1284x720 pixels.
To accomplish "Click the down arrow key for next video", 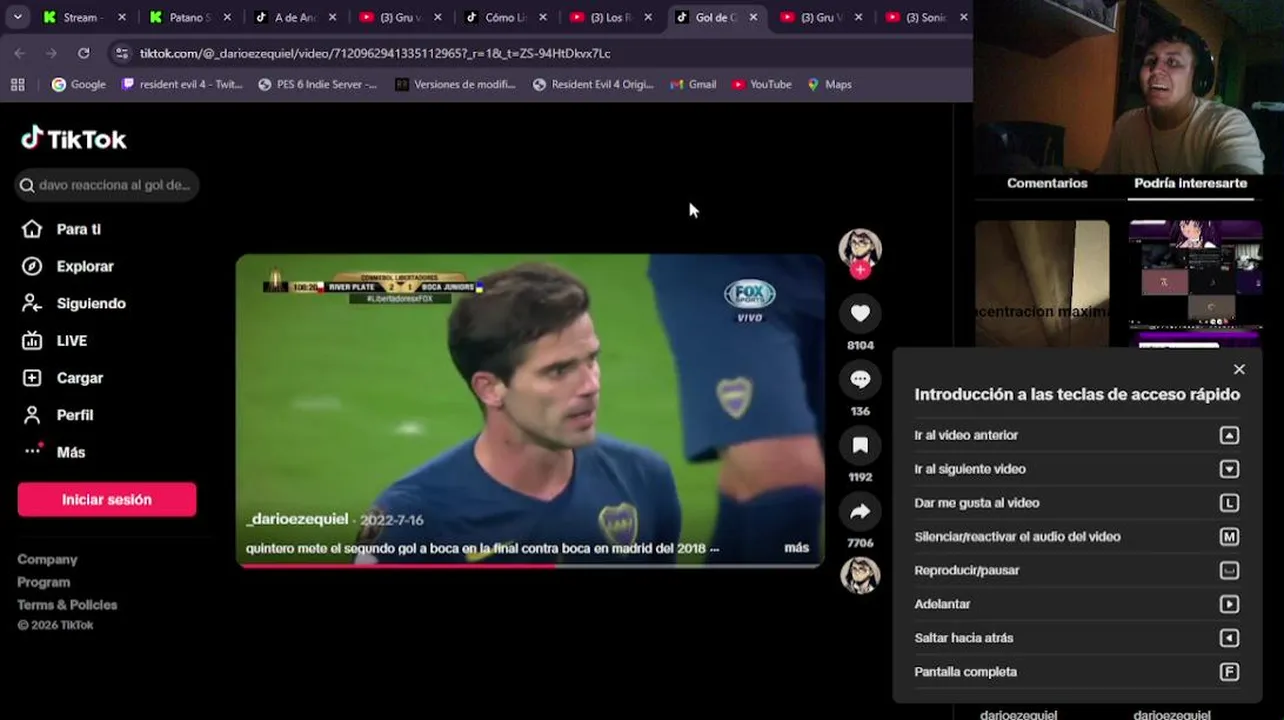I will click(x=1230, y=469).
